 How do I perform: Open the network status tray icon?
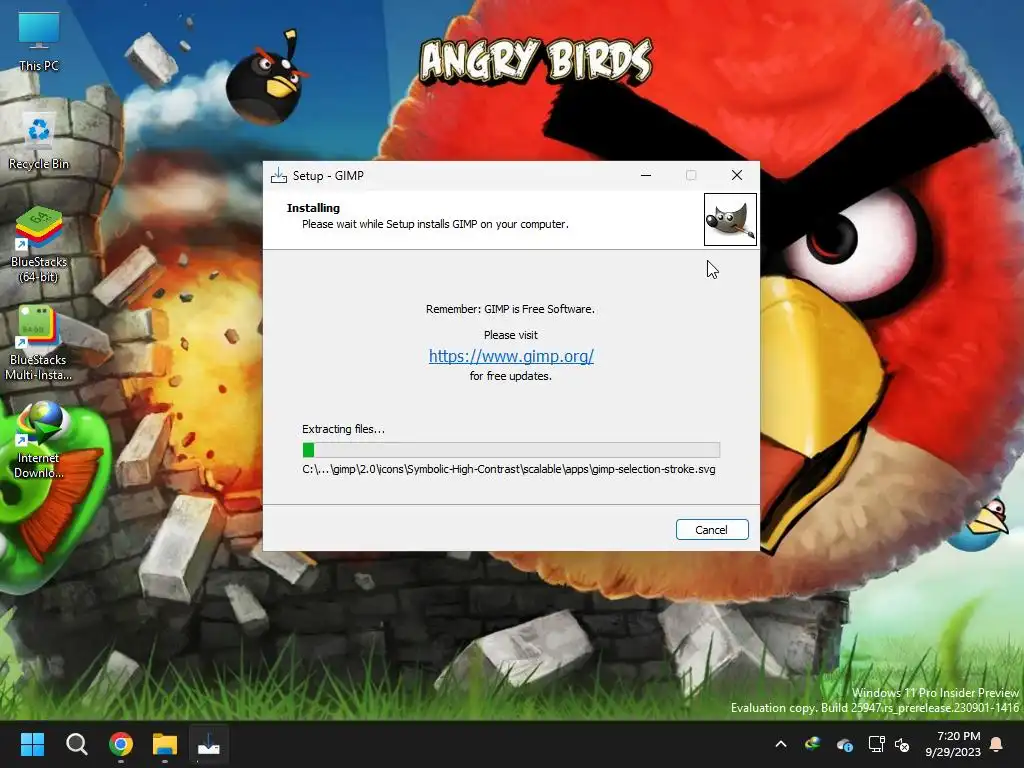coord(876,744)
